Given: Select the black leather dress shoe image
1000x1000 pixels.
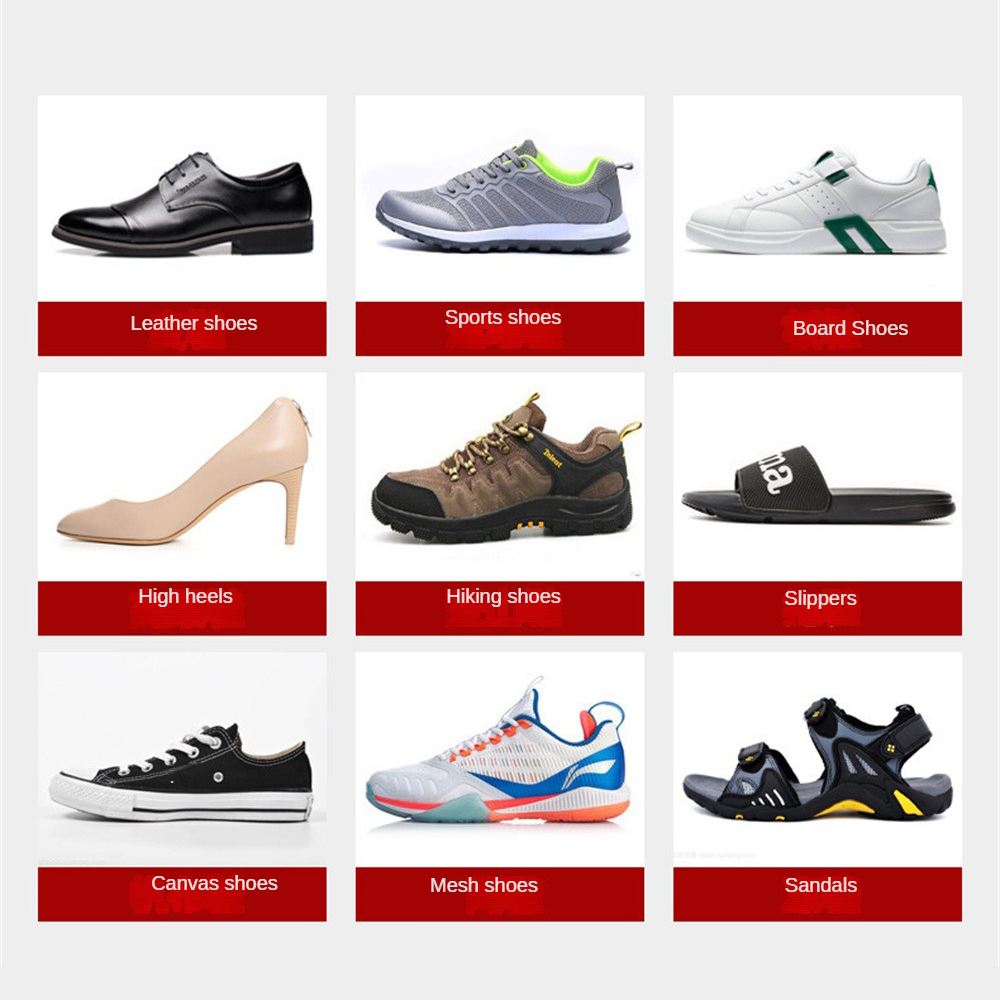Looking at the screenshot, I should coord(183,203).
